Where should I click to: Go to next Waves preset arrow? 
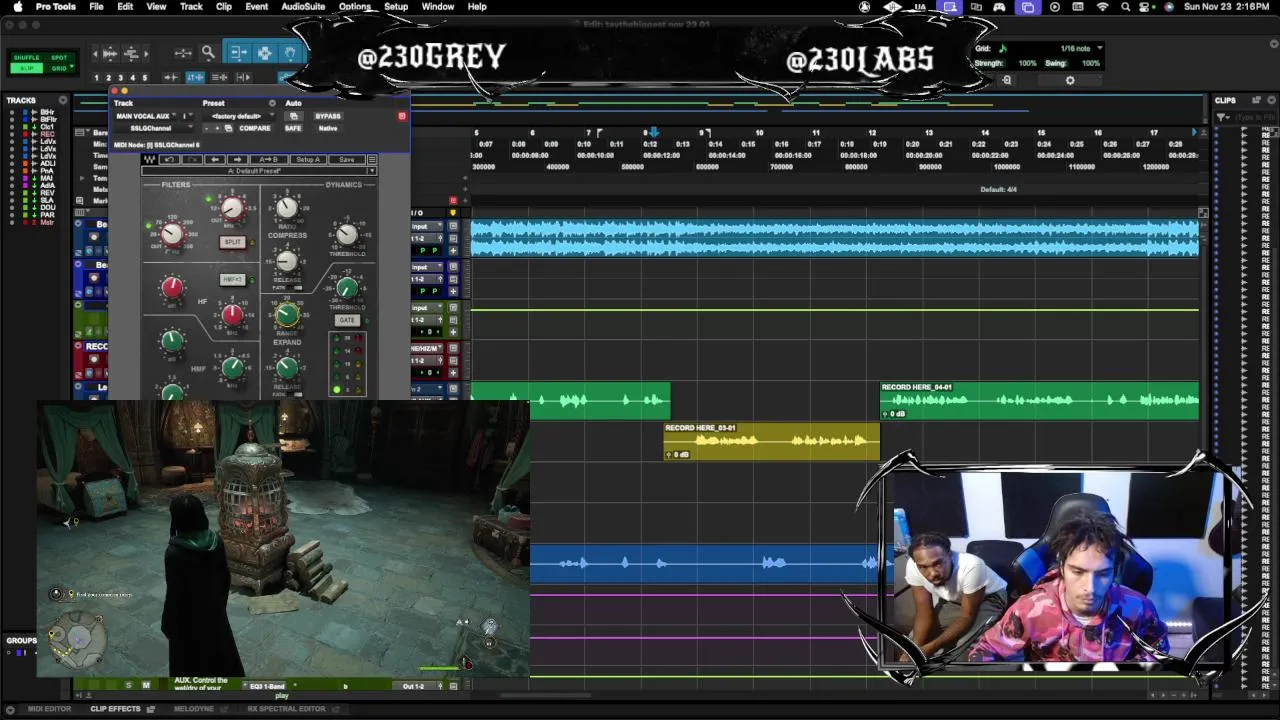tap(237, 160)
